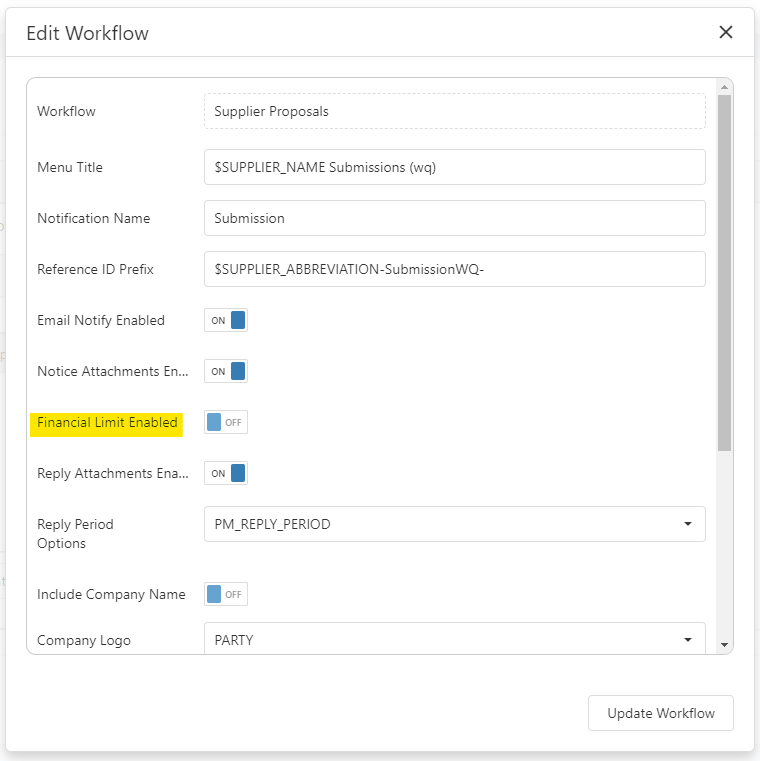Click the Edit Workflow title text
760x761 pixels.
pyautogui.click(x=87, y=33)
